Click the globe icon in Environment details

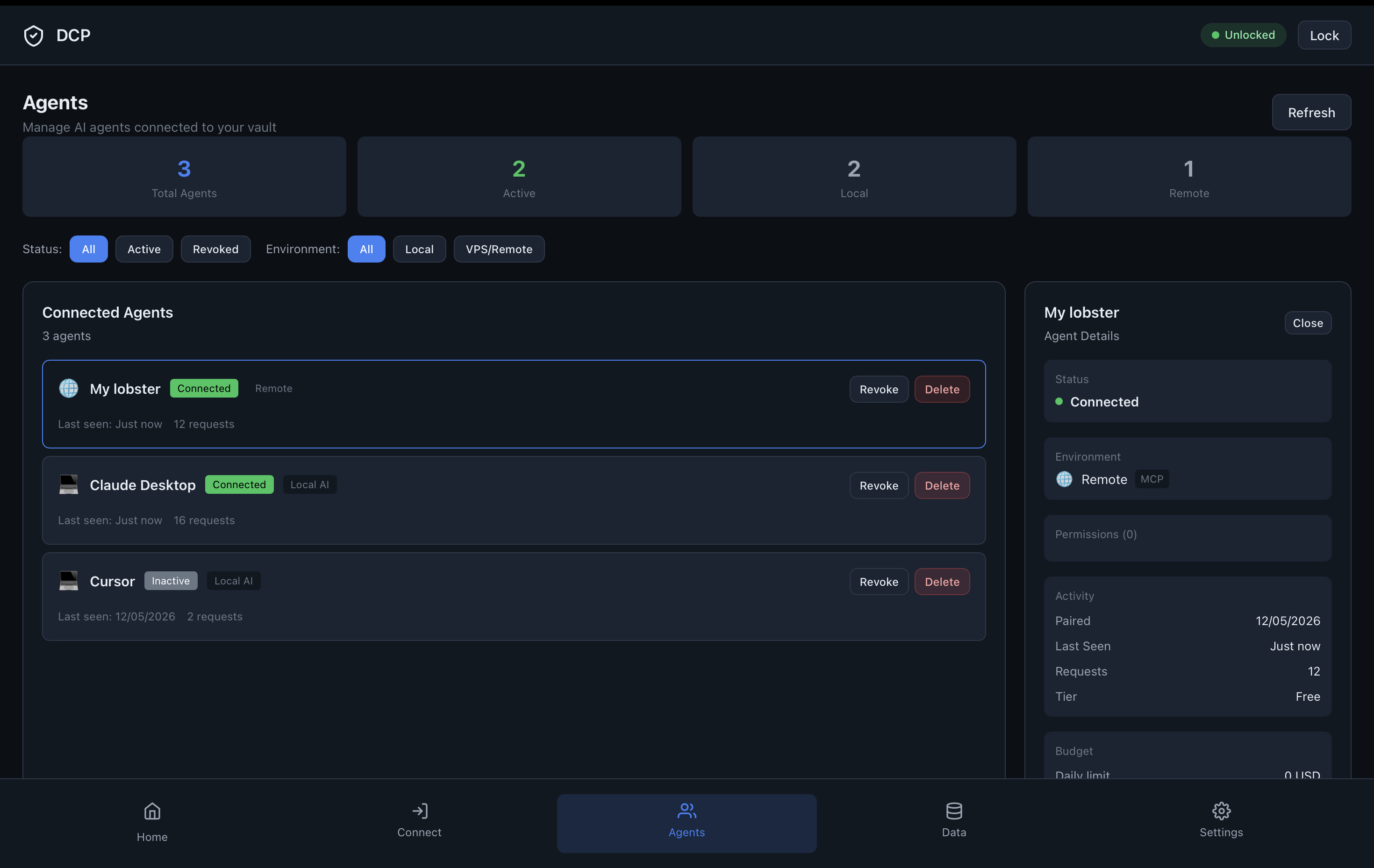coord(1064,479)
